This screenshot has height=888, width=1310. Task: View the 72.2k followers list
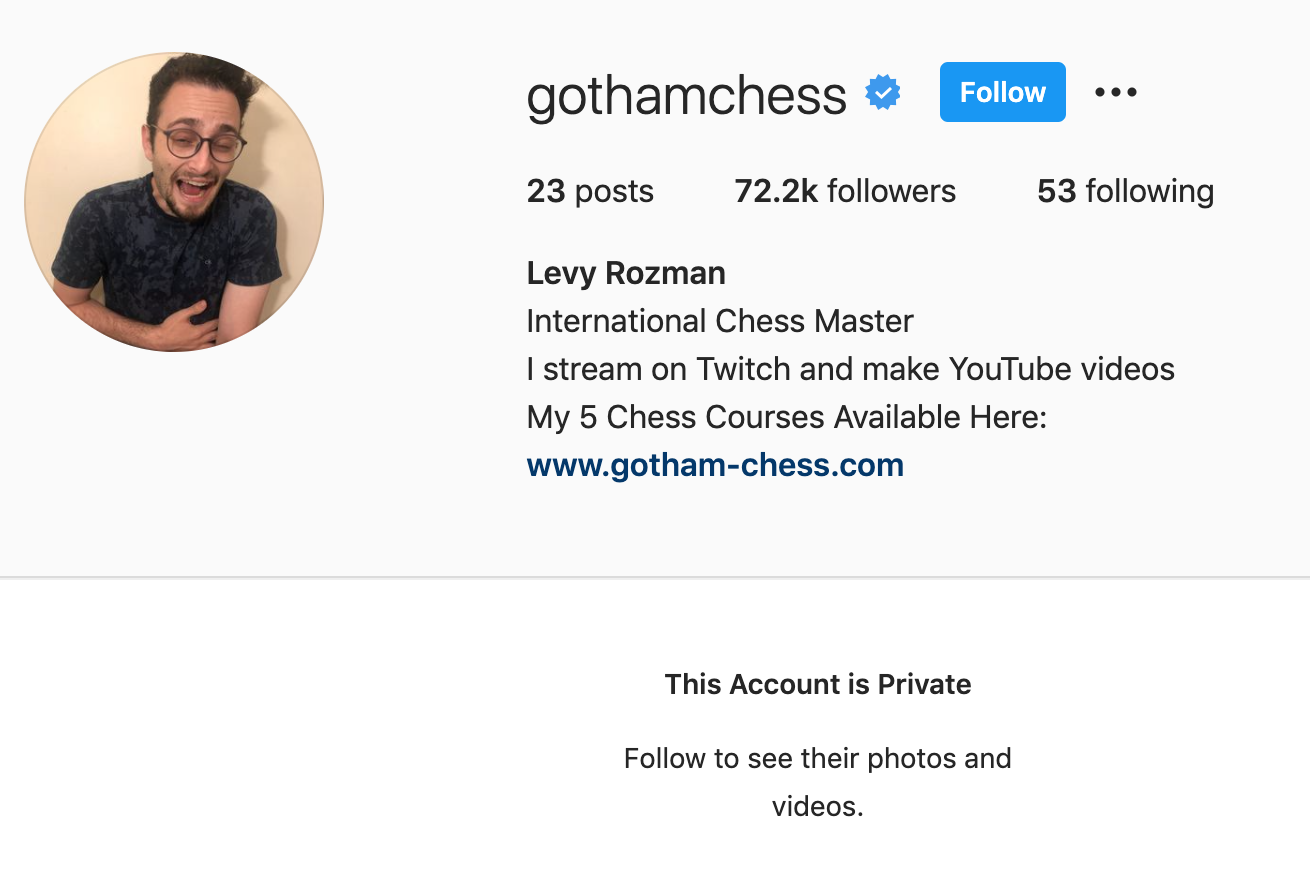[x=844, y=191]
